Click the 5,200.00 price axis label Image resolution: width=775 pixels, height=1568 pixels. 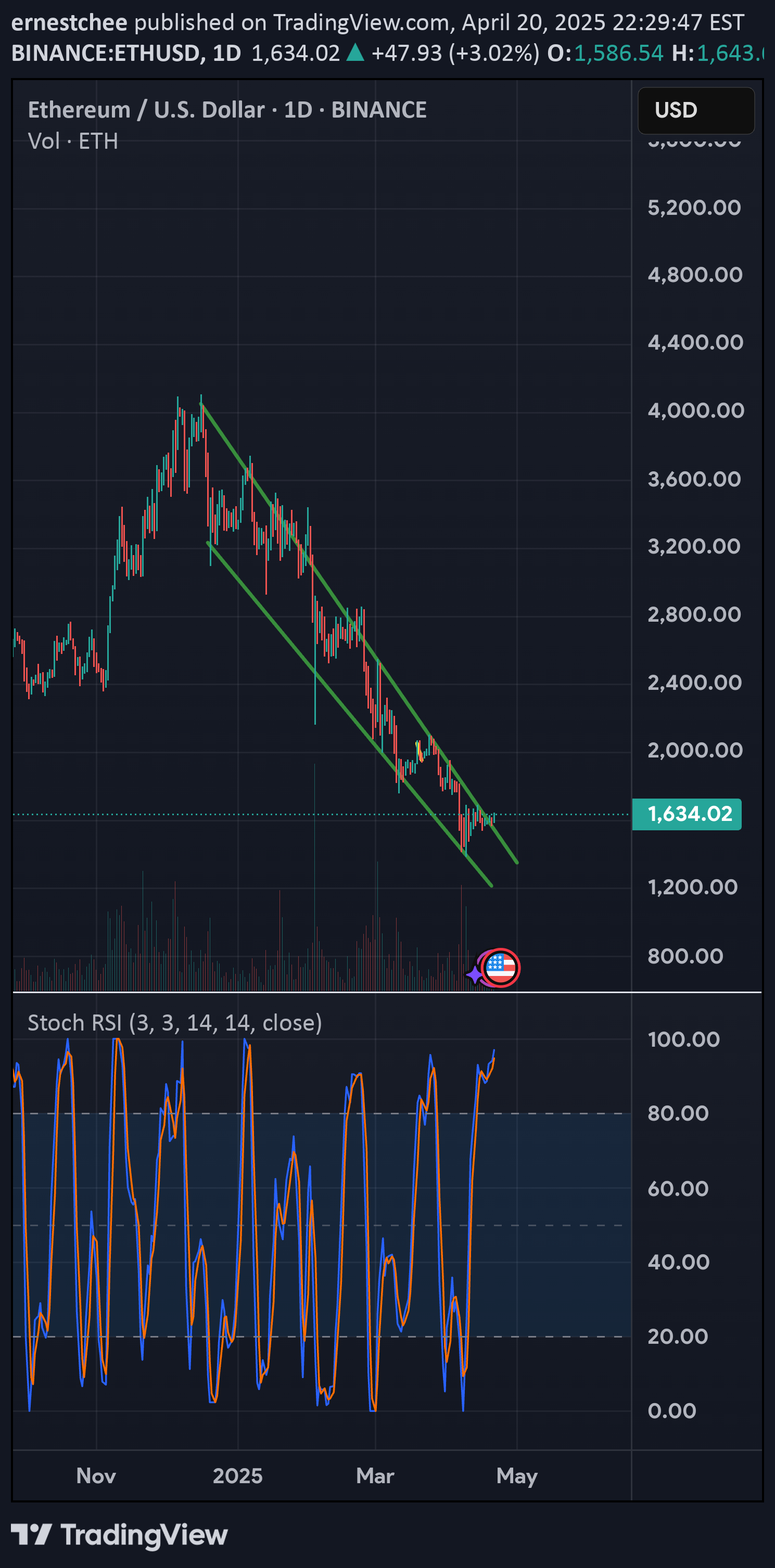pyautogui.click(x=694, y=208)
